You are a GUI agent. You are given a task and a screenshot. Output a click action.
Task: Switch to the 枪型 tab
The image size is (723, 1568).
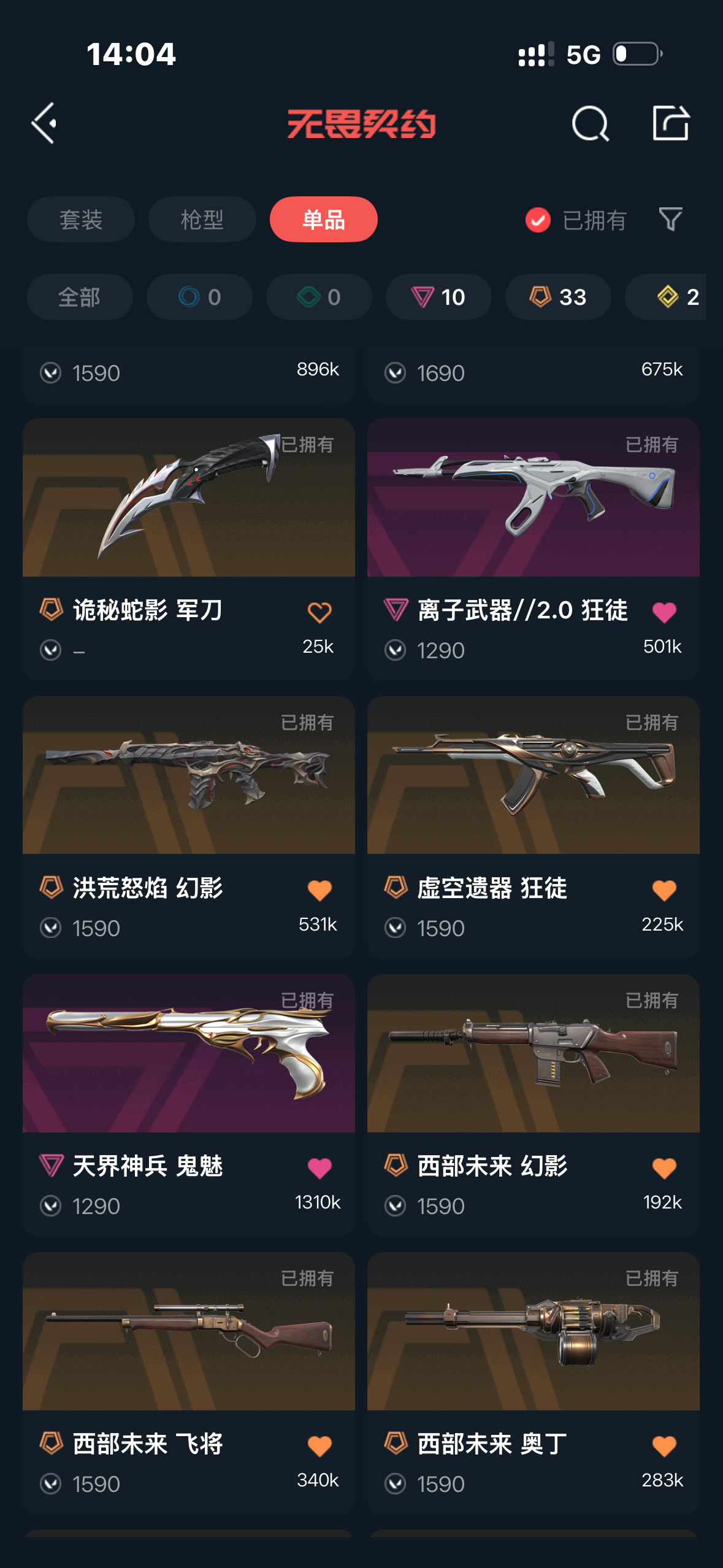[x=202, y=219]
